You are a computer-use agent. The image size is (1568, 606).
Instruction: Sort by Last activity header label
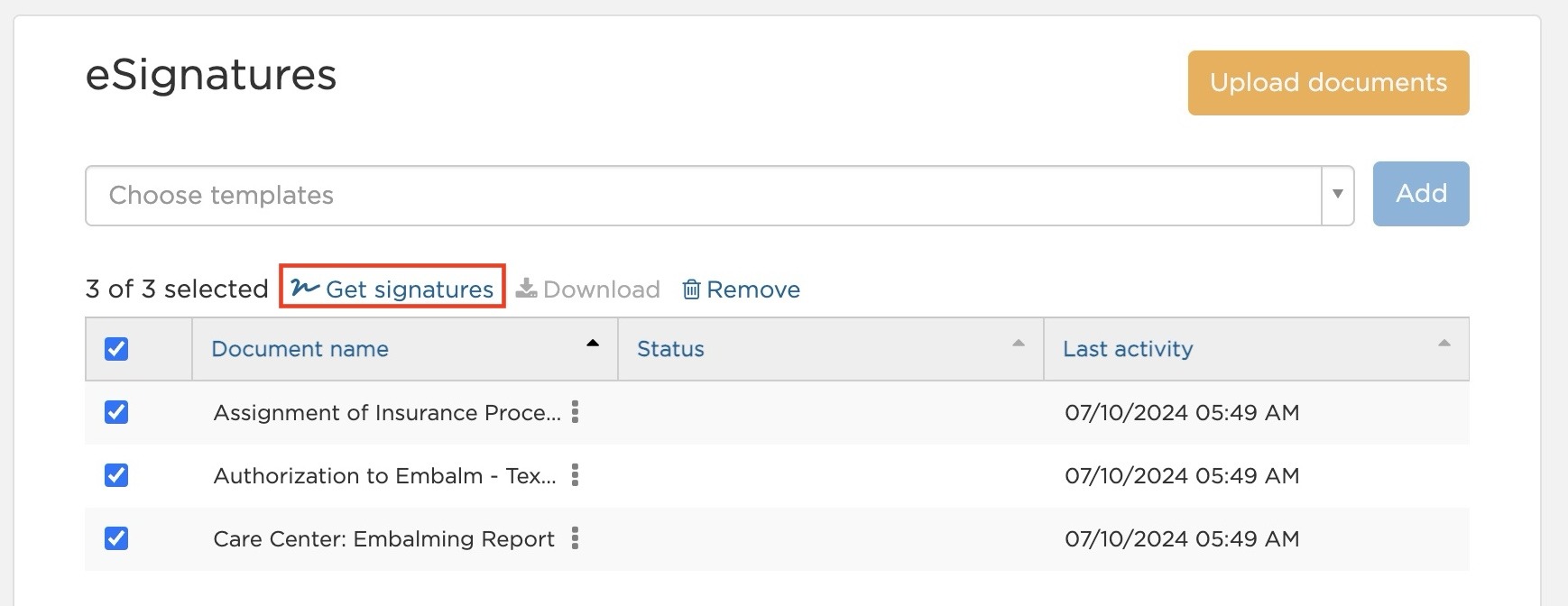click(1128, 349)
